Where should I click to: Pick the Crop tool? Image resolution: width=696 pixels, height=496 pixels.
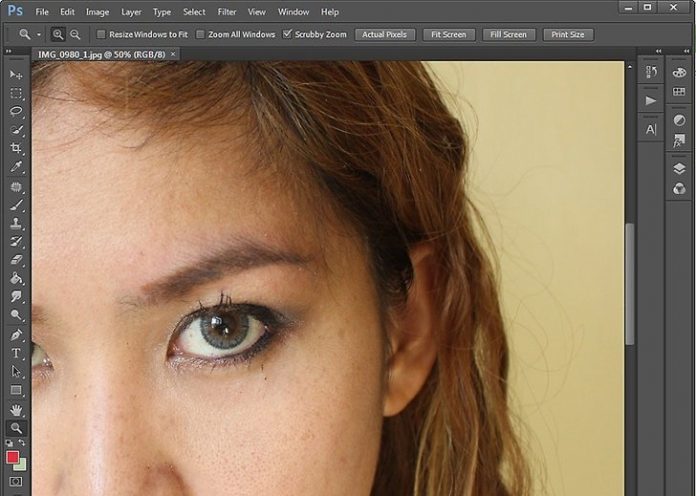[16, 148]
